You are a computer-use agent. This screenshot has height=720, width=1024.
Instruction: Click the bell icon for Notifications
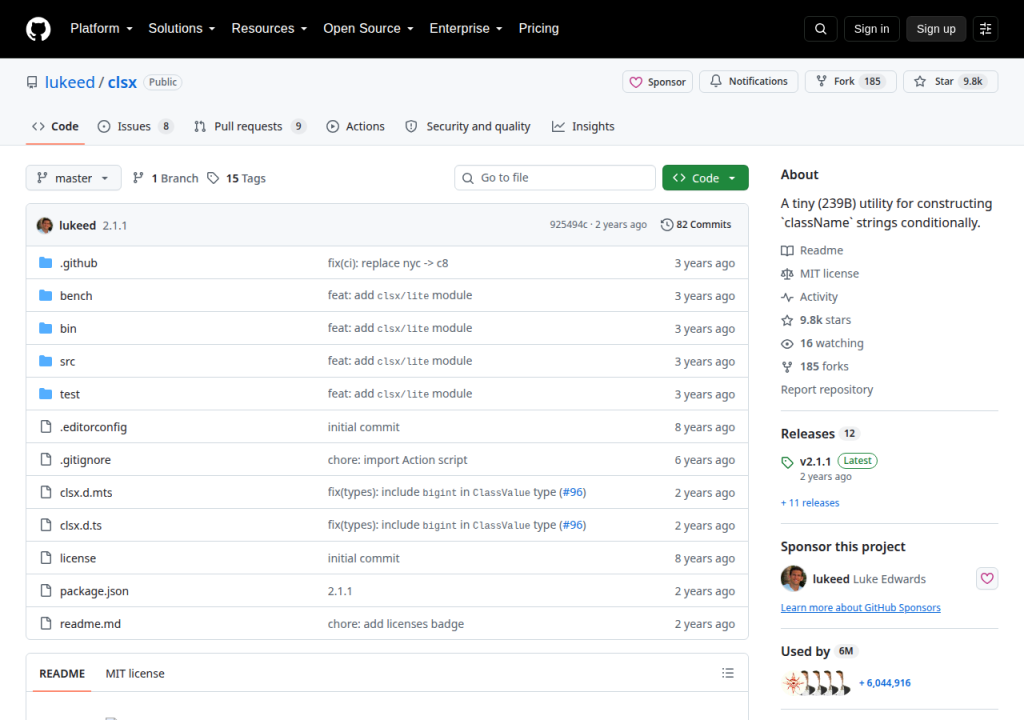click(x=716, y=81)
